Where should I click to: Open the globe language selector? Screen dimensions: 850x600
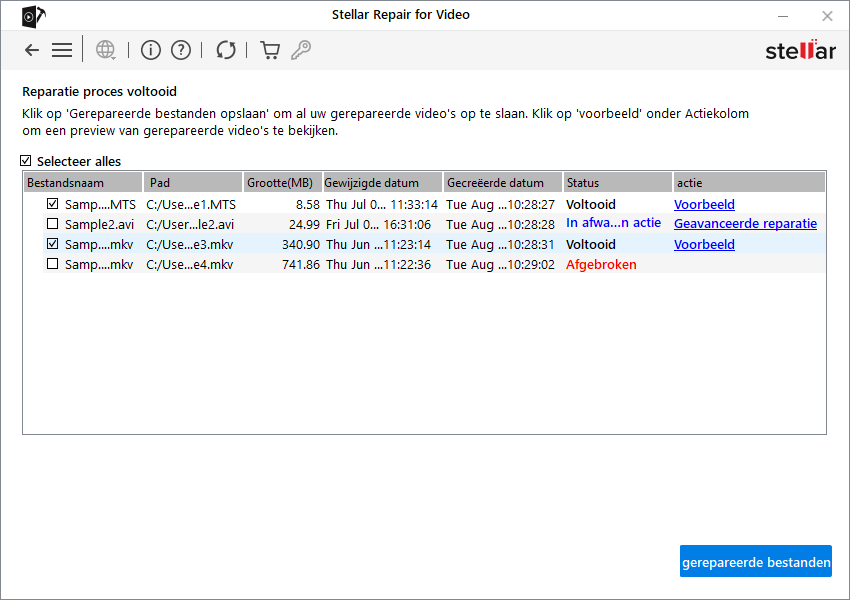[x=105, y=50]
